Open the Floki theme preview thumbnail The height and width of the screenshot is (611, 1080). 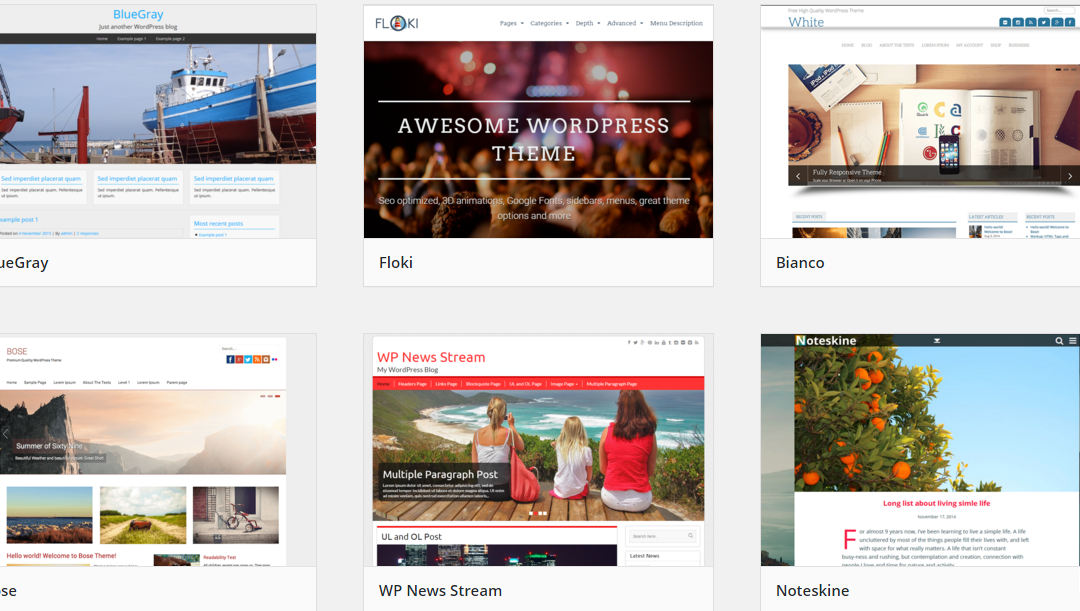[x=538, y=122]
